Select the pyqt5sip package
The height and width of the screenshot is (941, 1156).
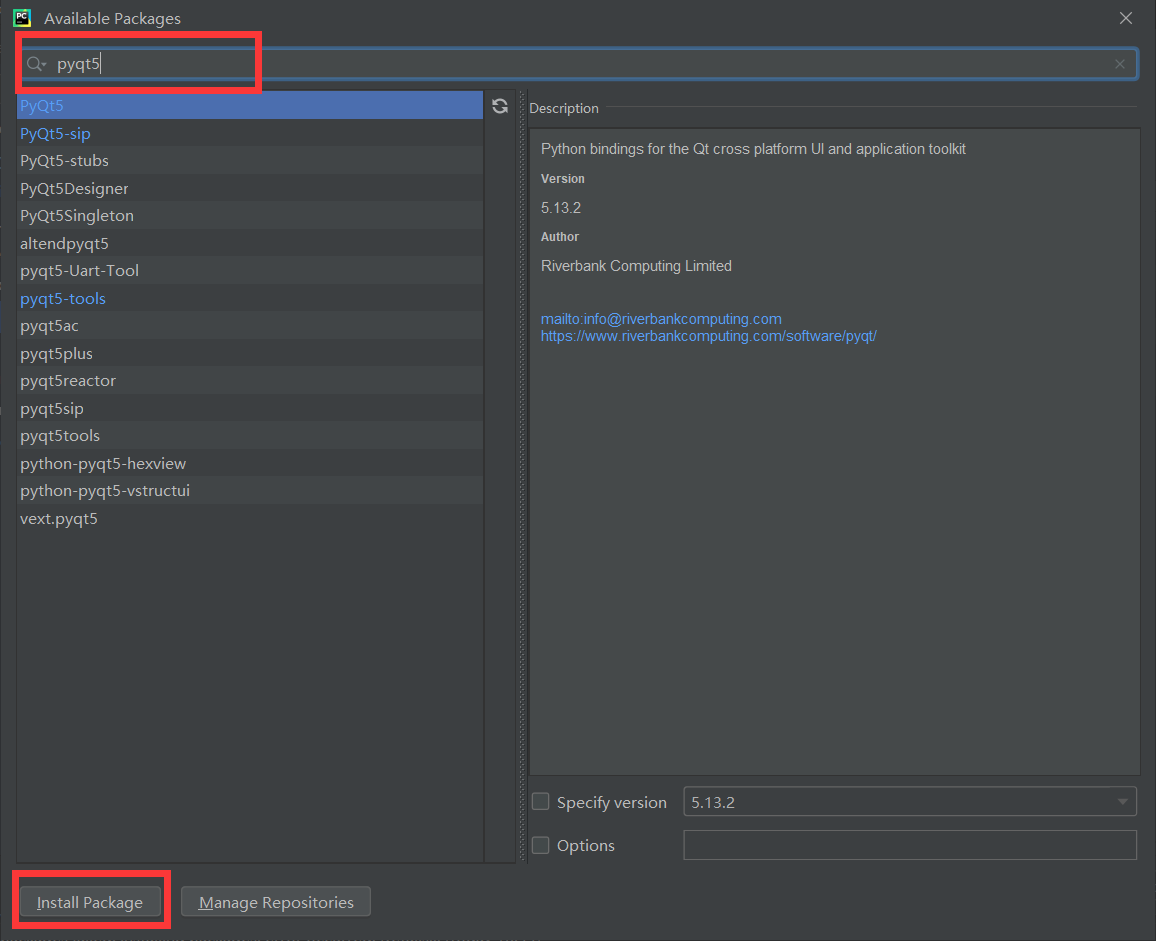click(x=250, y=409)
